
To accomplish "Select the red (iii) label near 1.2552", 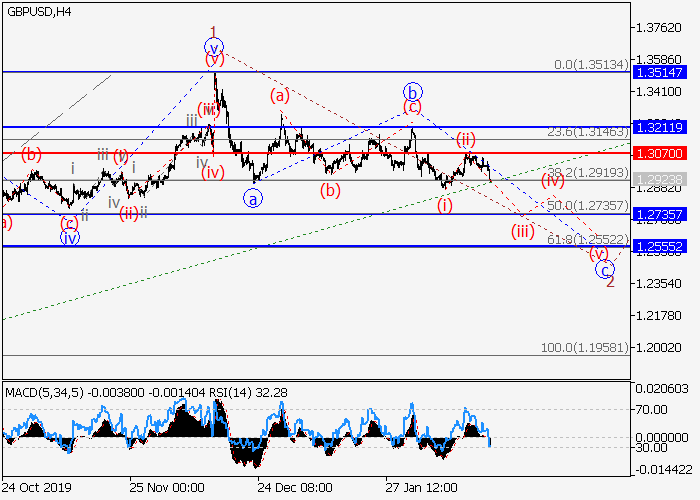I will (x=522, y=231).
